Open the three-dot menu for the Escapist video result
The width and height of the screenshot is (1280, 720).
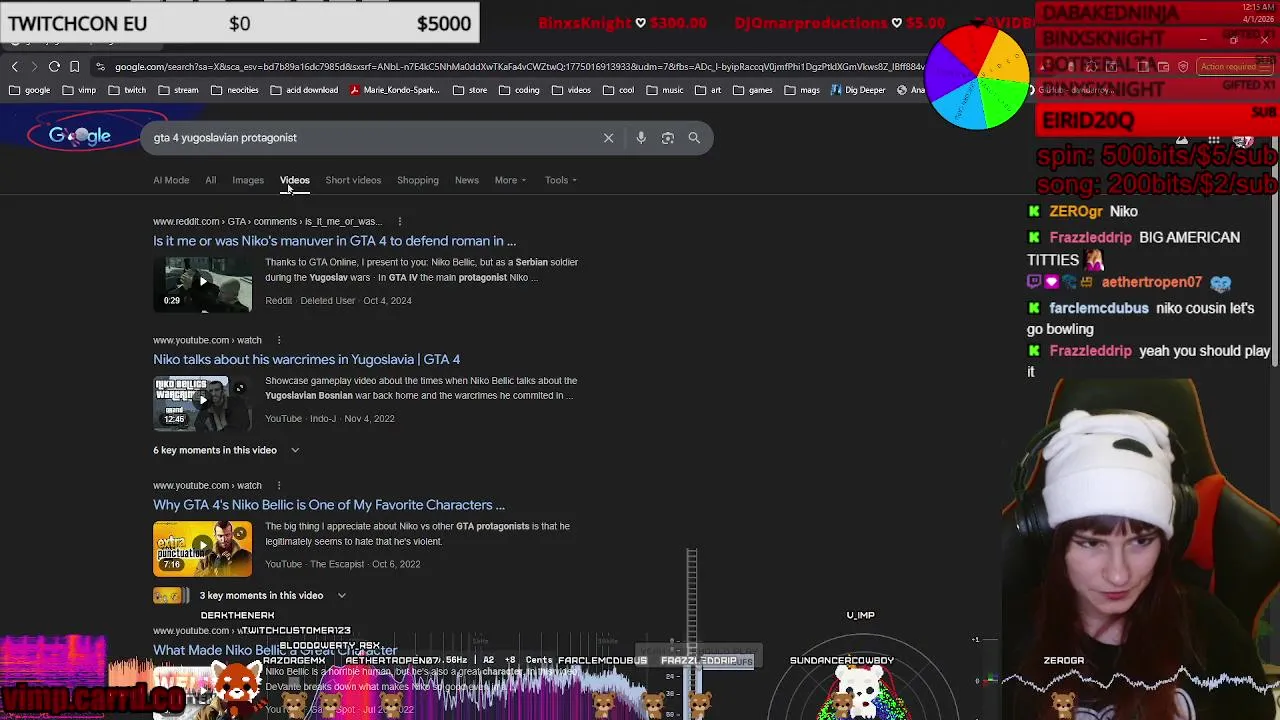coord(279,485)
